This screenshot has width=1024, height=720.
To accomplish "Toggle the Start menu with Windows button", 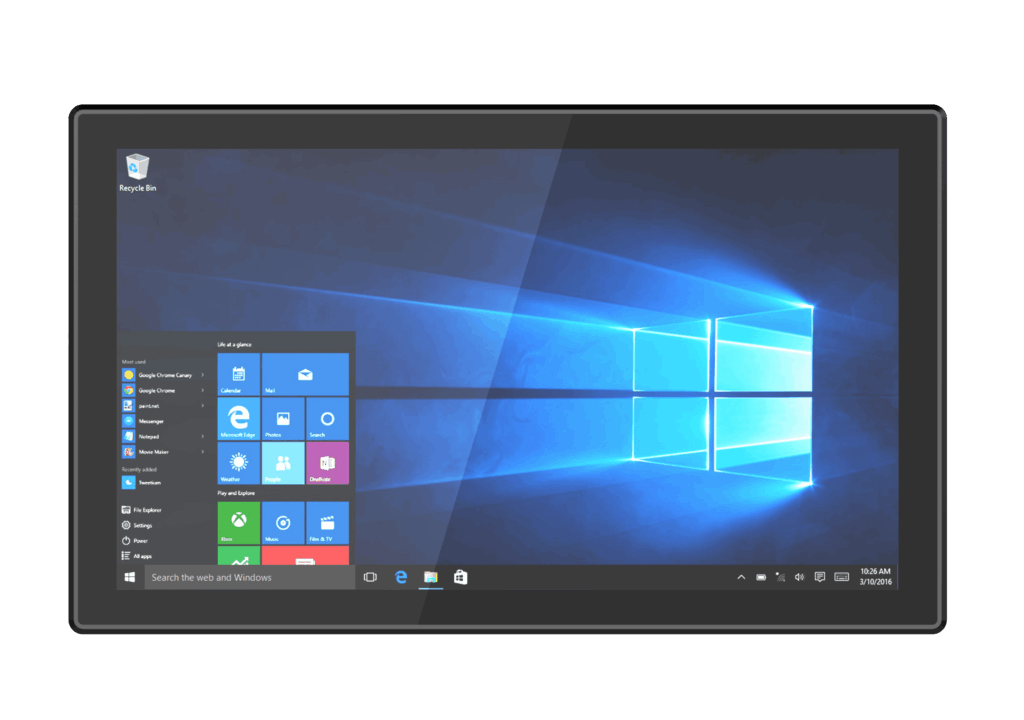I will pos(130,577).
